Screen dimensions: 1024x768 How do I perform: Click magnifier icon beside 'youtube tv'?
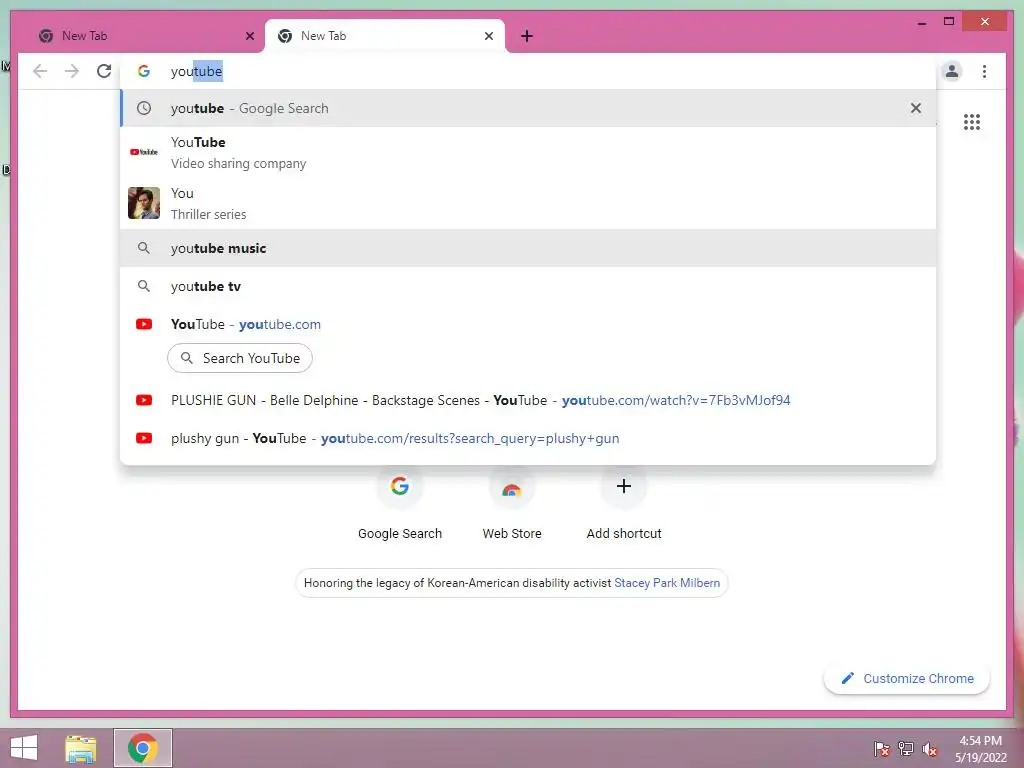[144, 286]
